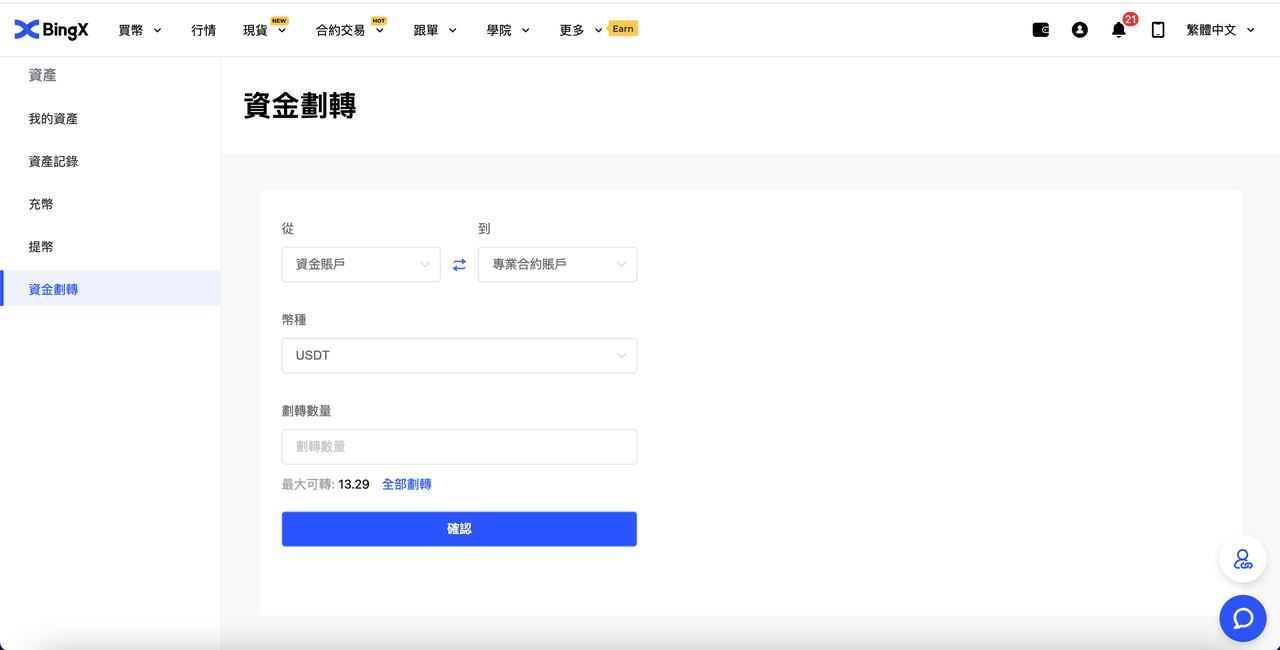Open the wallet icon in header

pyautogui.click(x=1041, y=30)
